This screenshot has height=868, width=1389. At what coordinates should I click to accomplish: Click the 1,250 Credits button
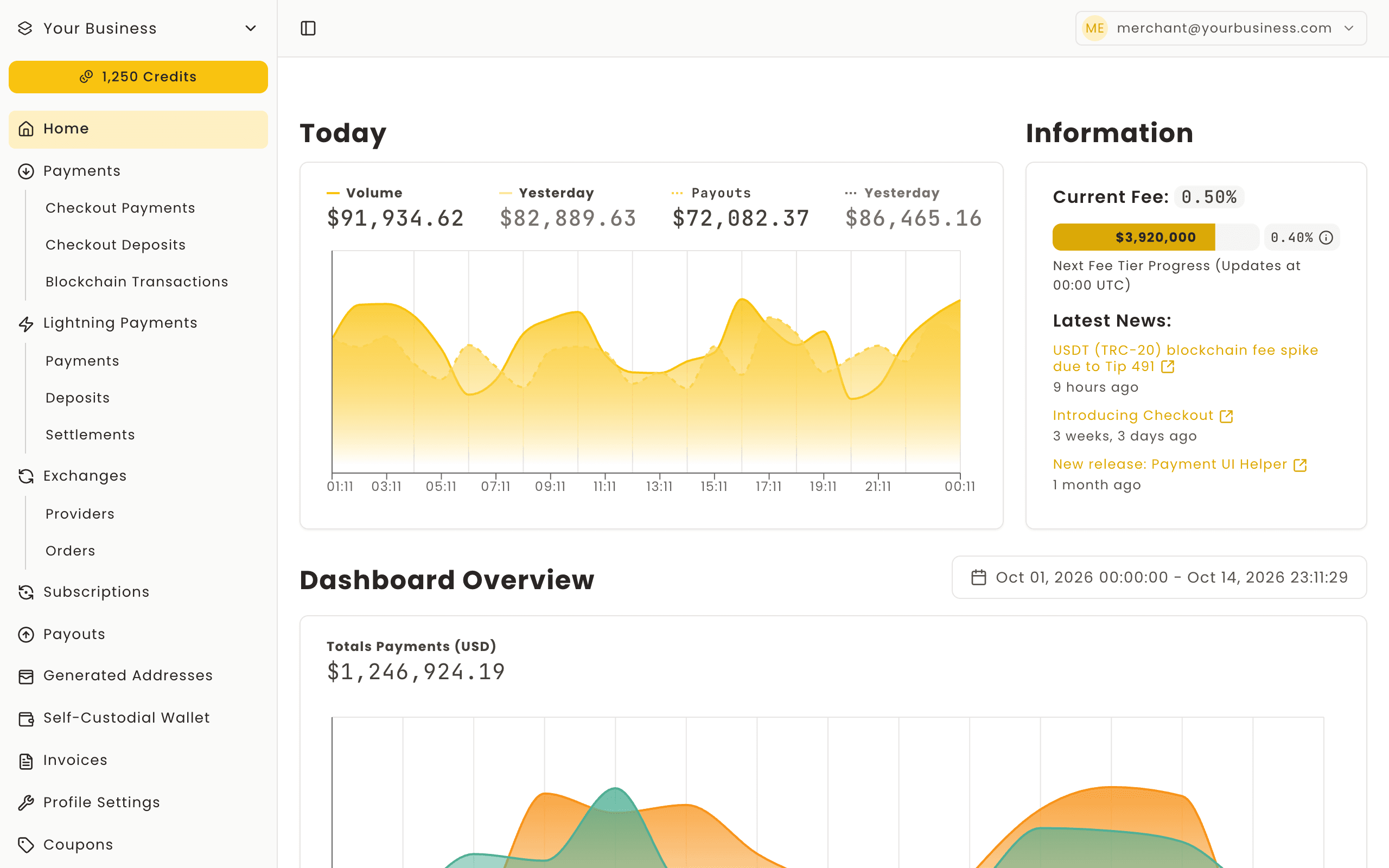(x=138, y=77)
